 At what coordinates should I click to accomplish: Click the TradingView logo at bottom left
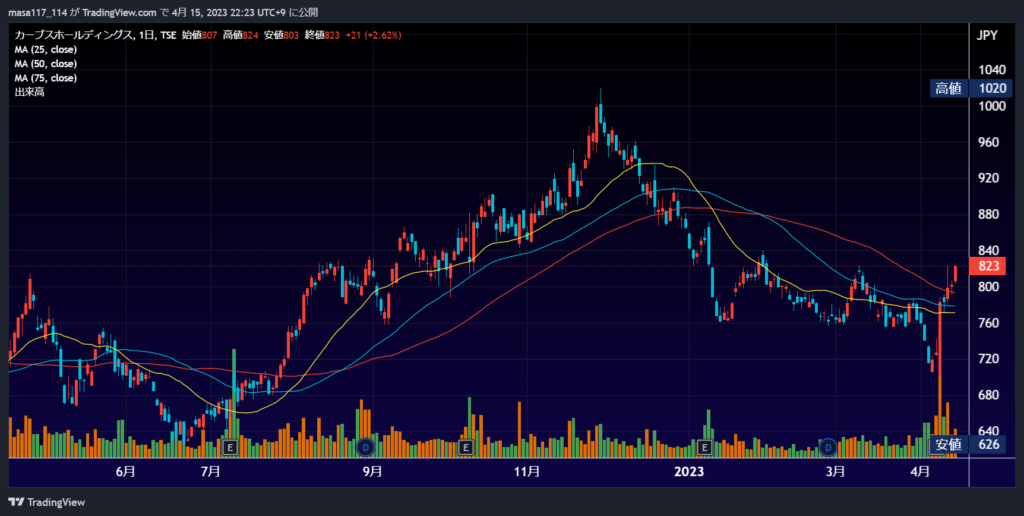[x=46, y=502]
